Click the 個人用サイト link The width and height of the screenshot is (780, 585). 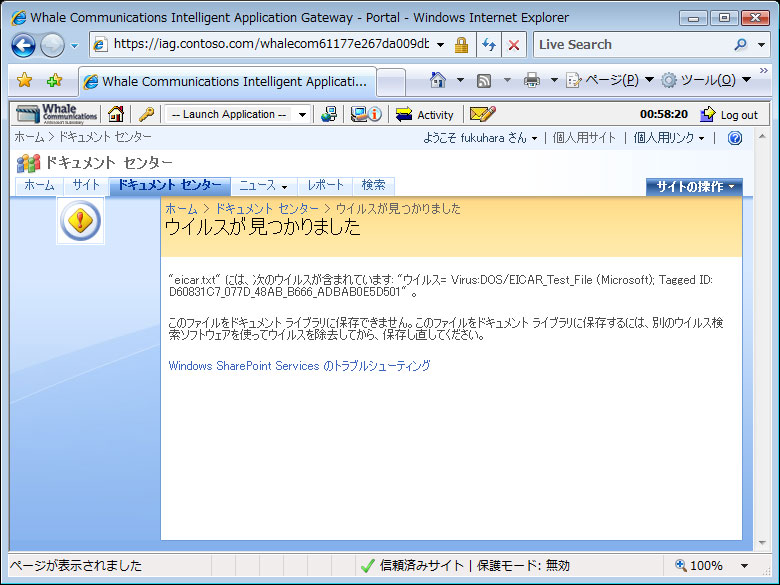pyautogui.click(x=584, y=138)
